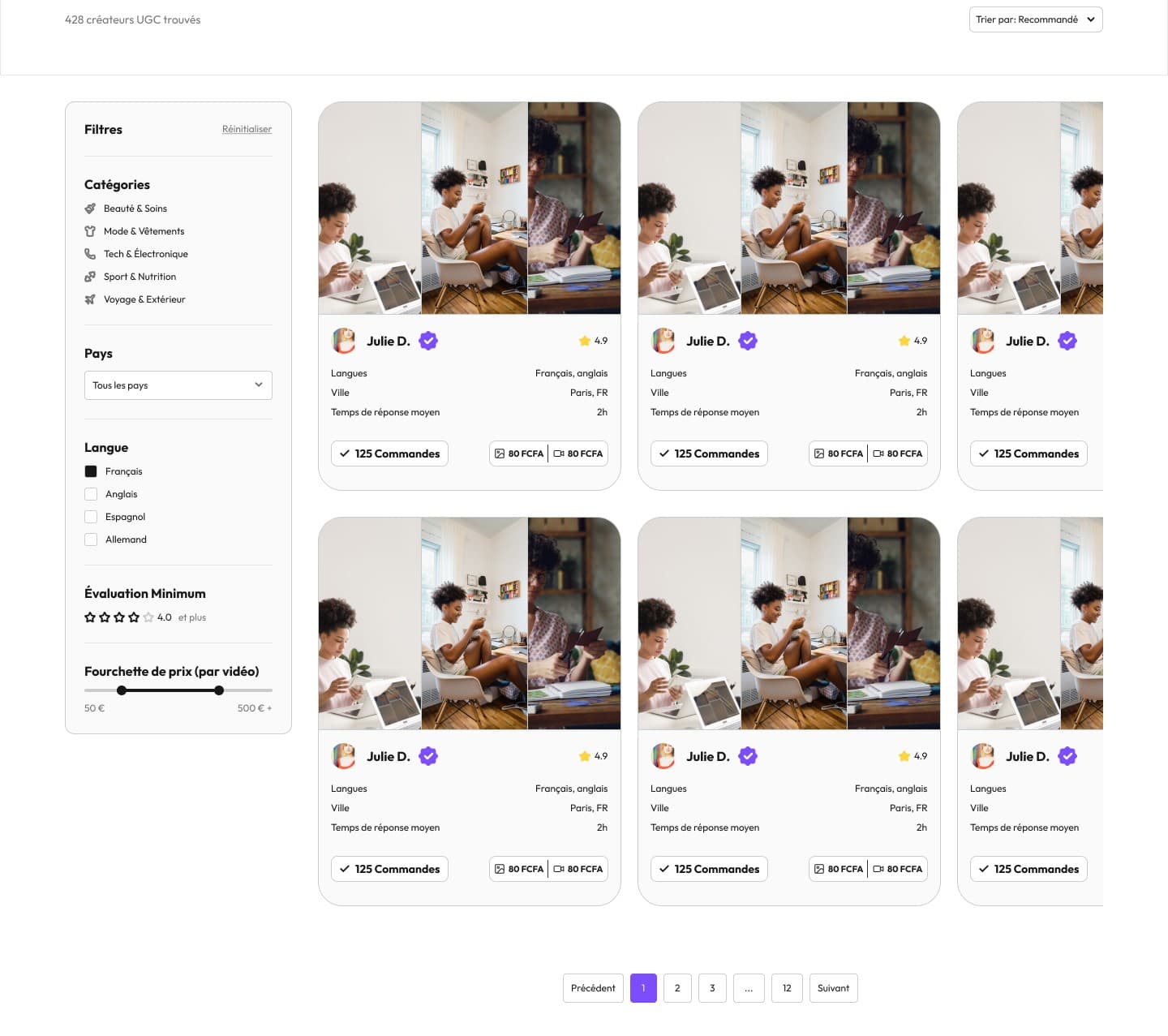
Task: Tick the Allemand language checkbox
Action: [x=91, y=539]
